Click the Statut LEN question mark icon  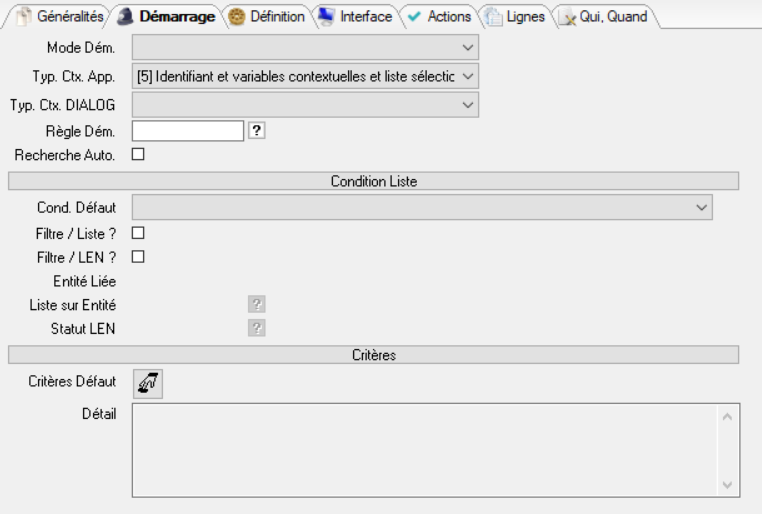click(256, 328)
